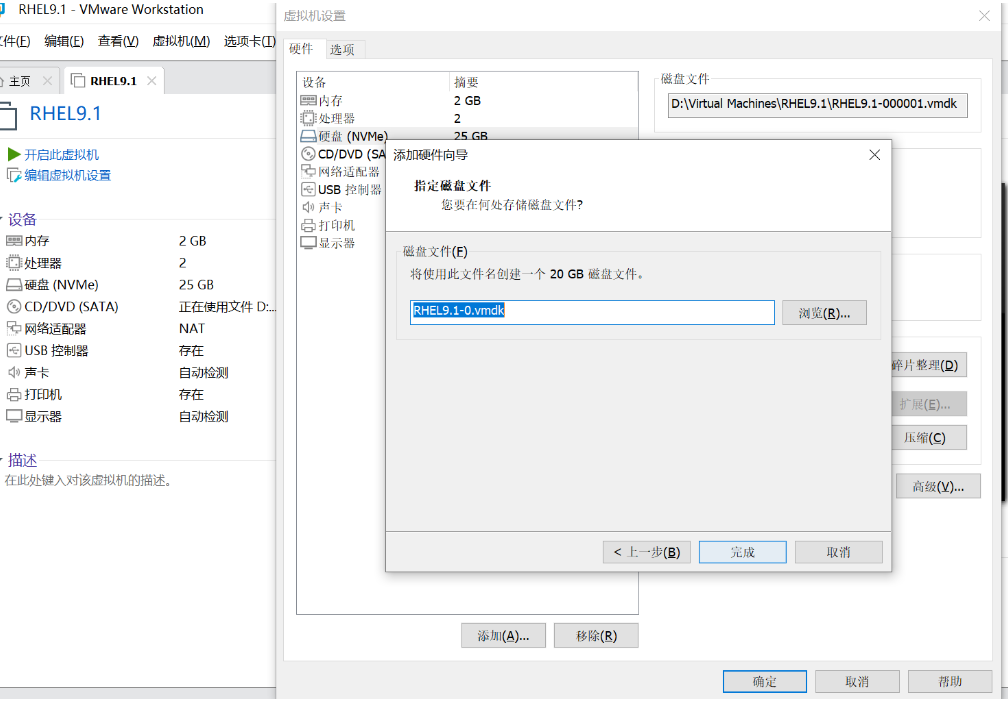Switch to the 选项 tab

tap(342, 50)
